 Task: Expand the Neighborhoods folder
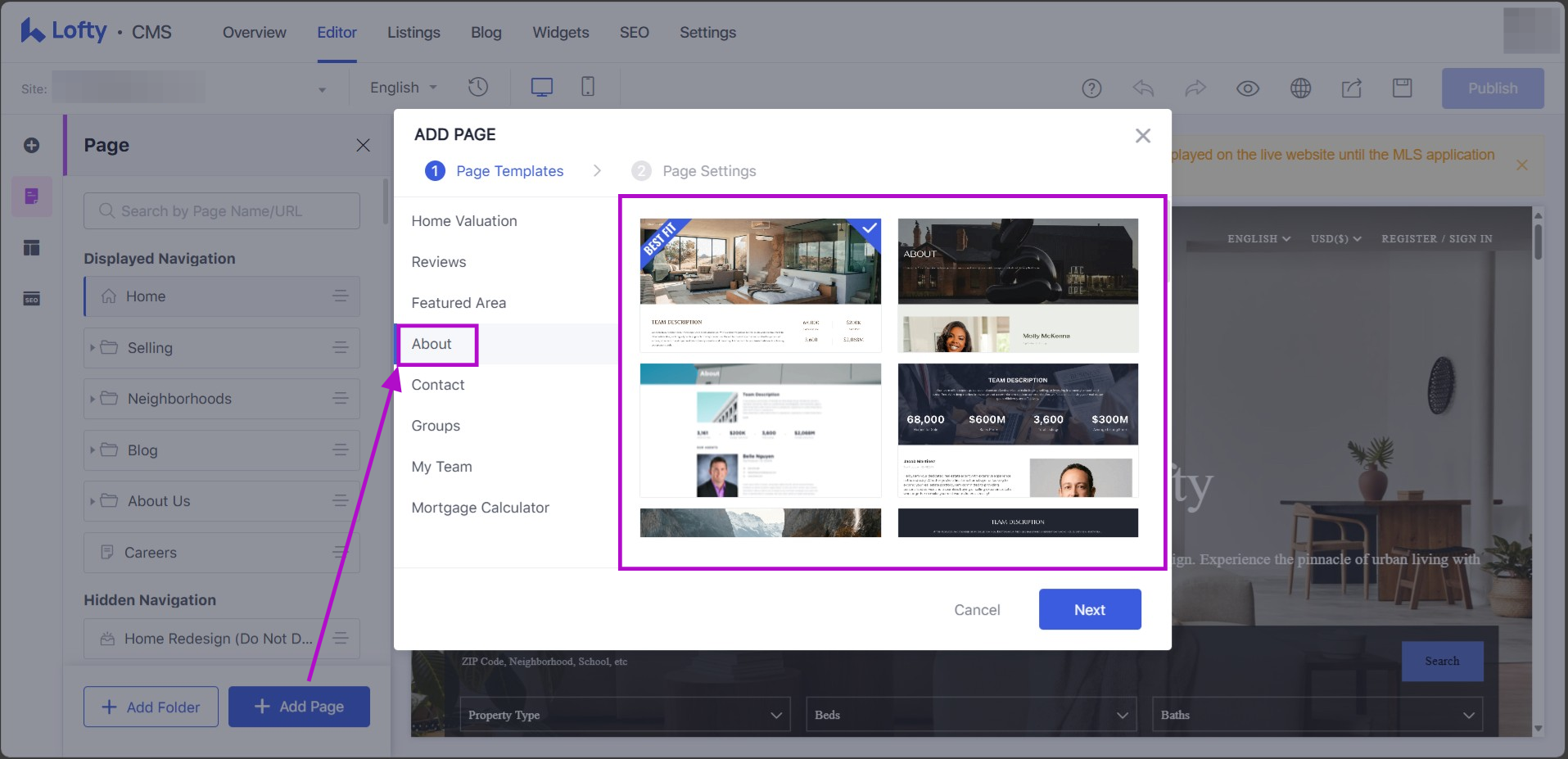pyautogui.click(x=93, y=399)
